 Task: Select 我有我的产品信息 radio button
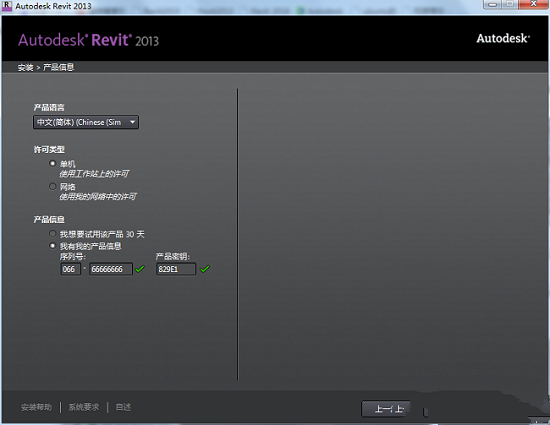click(x=53, y=245)
